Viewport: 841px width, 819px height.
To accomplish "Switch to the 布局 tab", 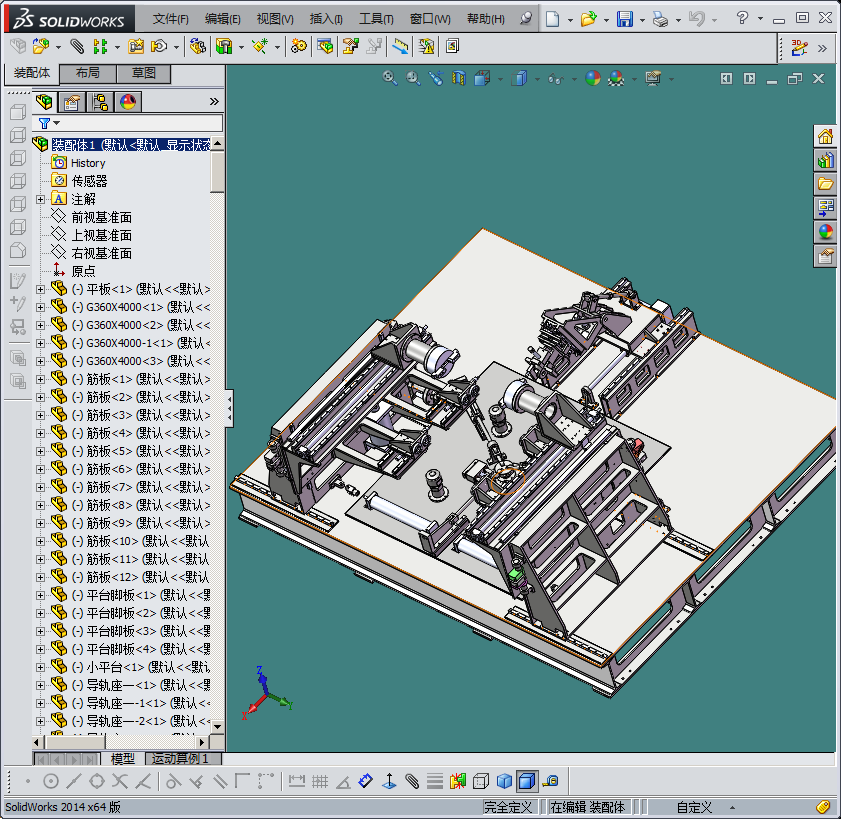I will pos(88,73).
